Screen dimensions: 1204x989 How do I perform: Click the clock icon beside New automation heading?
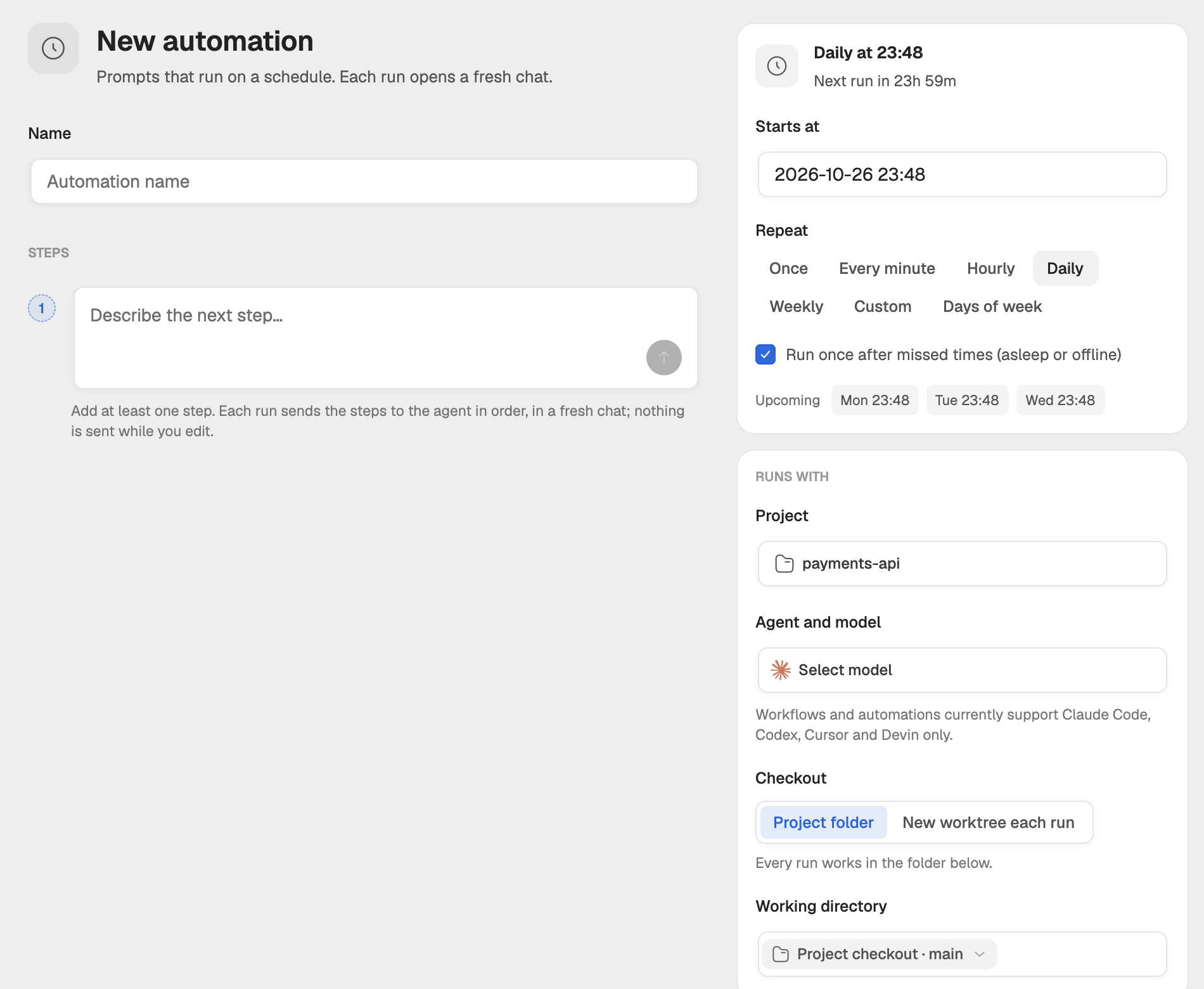pos(53,48)
